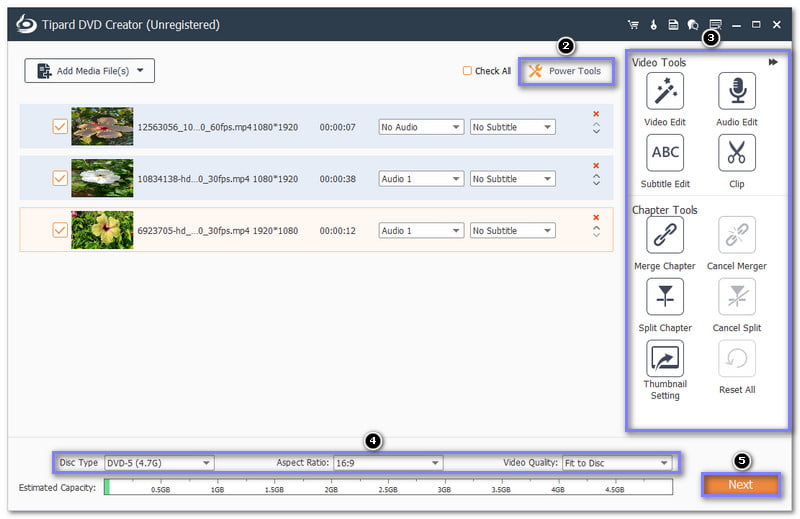800x519 pixels.
Task: Click the duration 00:00:07
Action: tap(337, 127)
